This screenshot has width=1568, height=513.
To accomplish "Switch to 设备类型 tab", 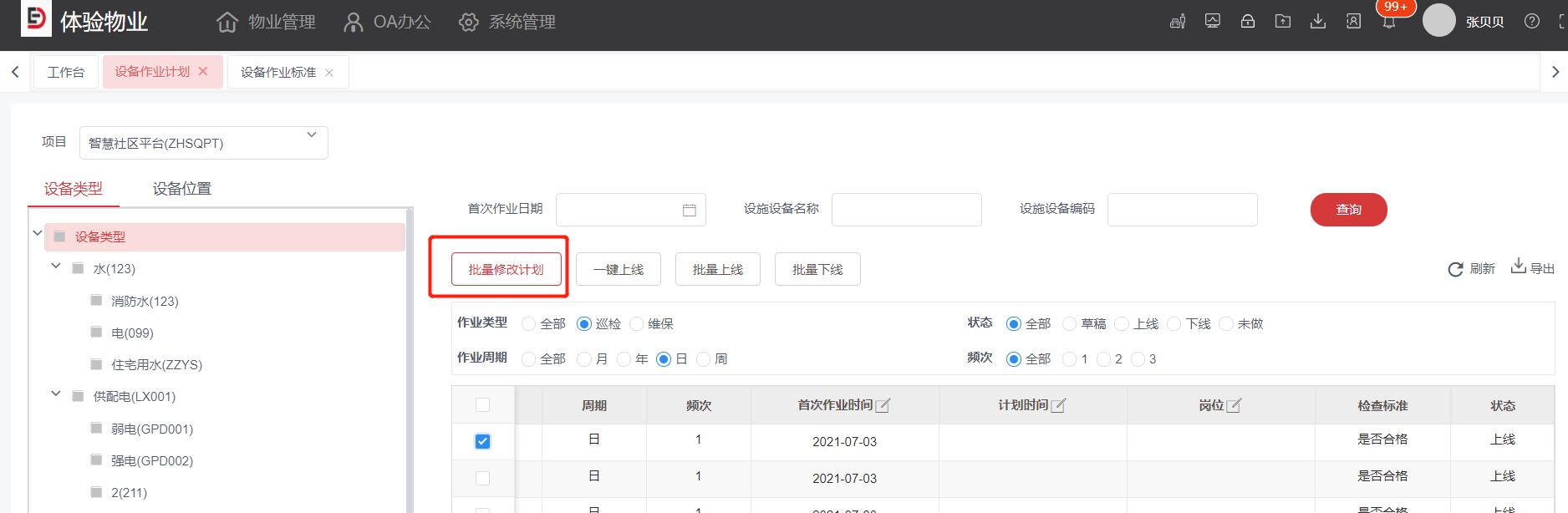I will pyautogui.click(x=74, y=189).
